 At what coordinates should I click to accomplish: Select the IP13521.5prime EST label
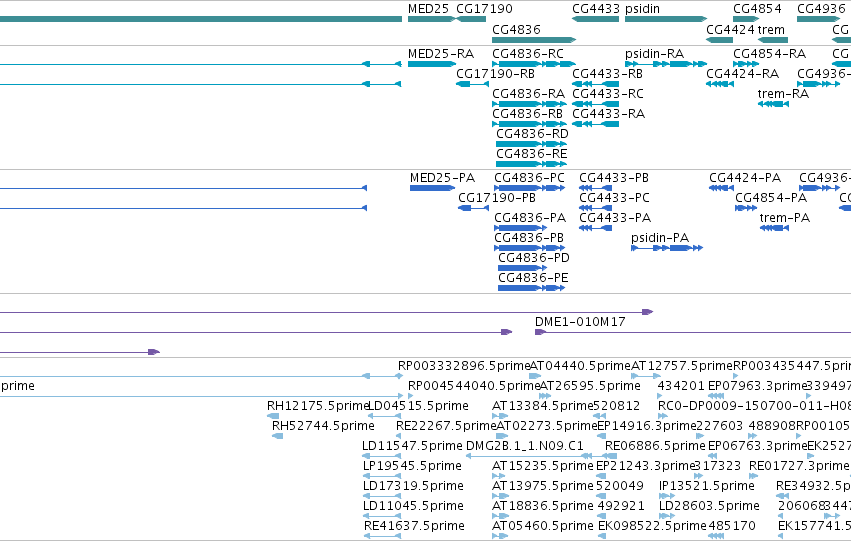pos(707,487)
